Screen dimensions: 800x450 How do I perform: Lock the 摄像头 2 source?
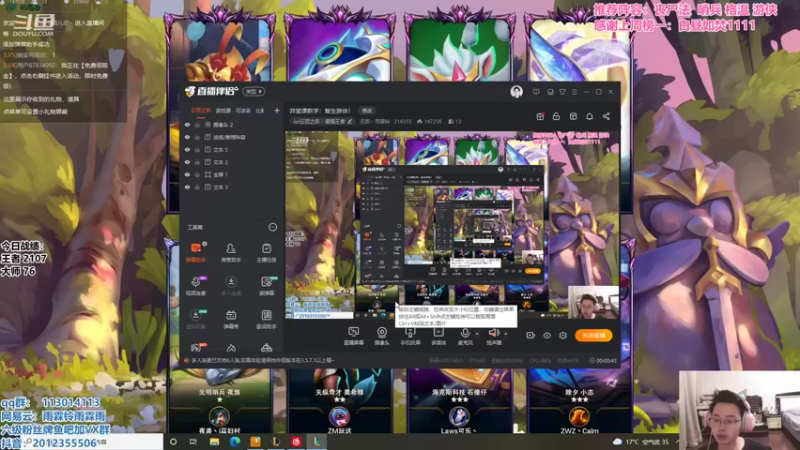197,124
